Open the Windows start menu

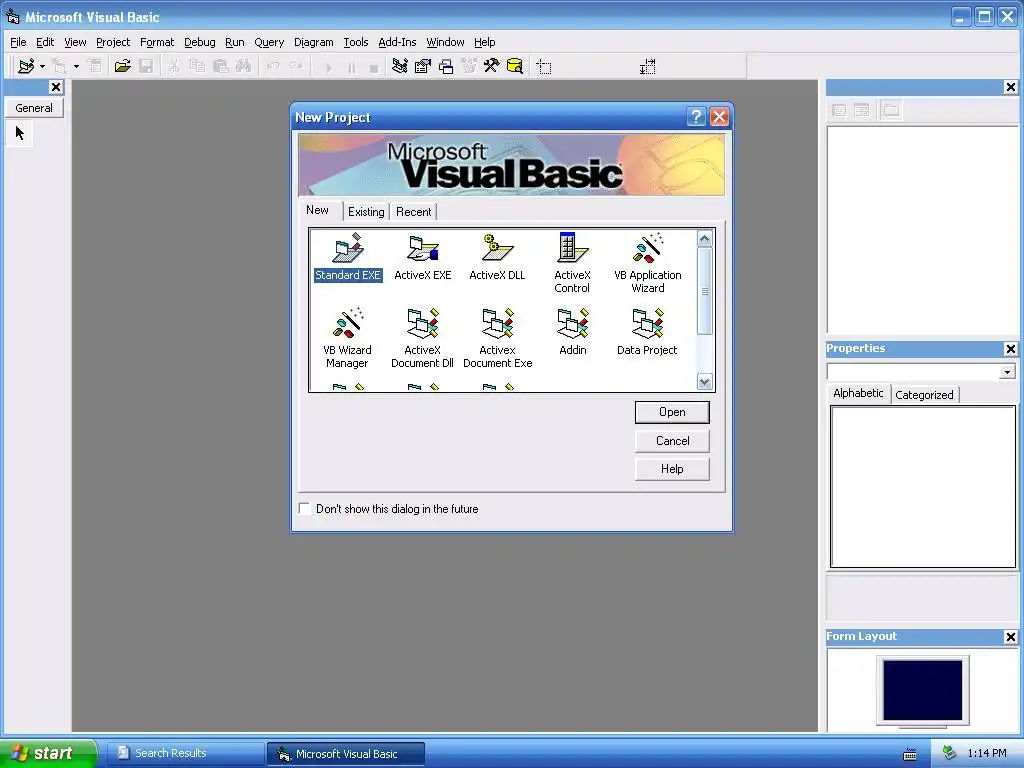(x=48, y=753)
